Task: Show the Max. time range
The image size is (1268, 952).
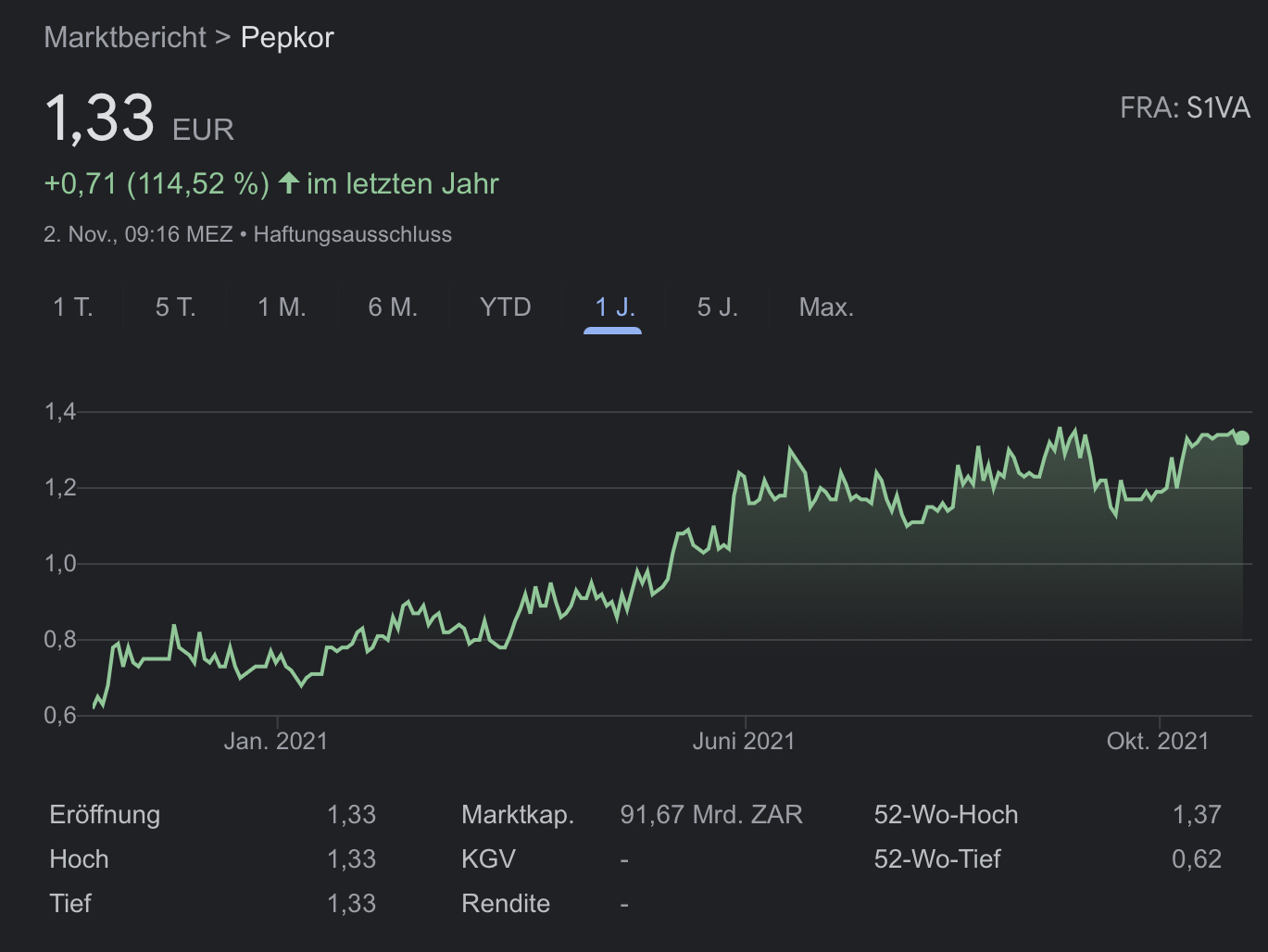Action: (x=826, y=307)
